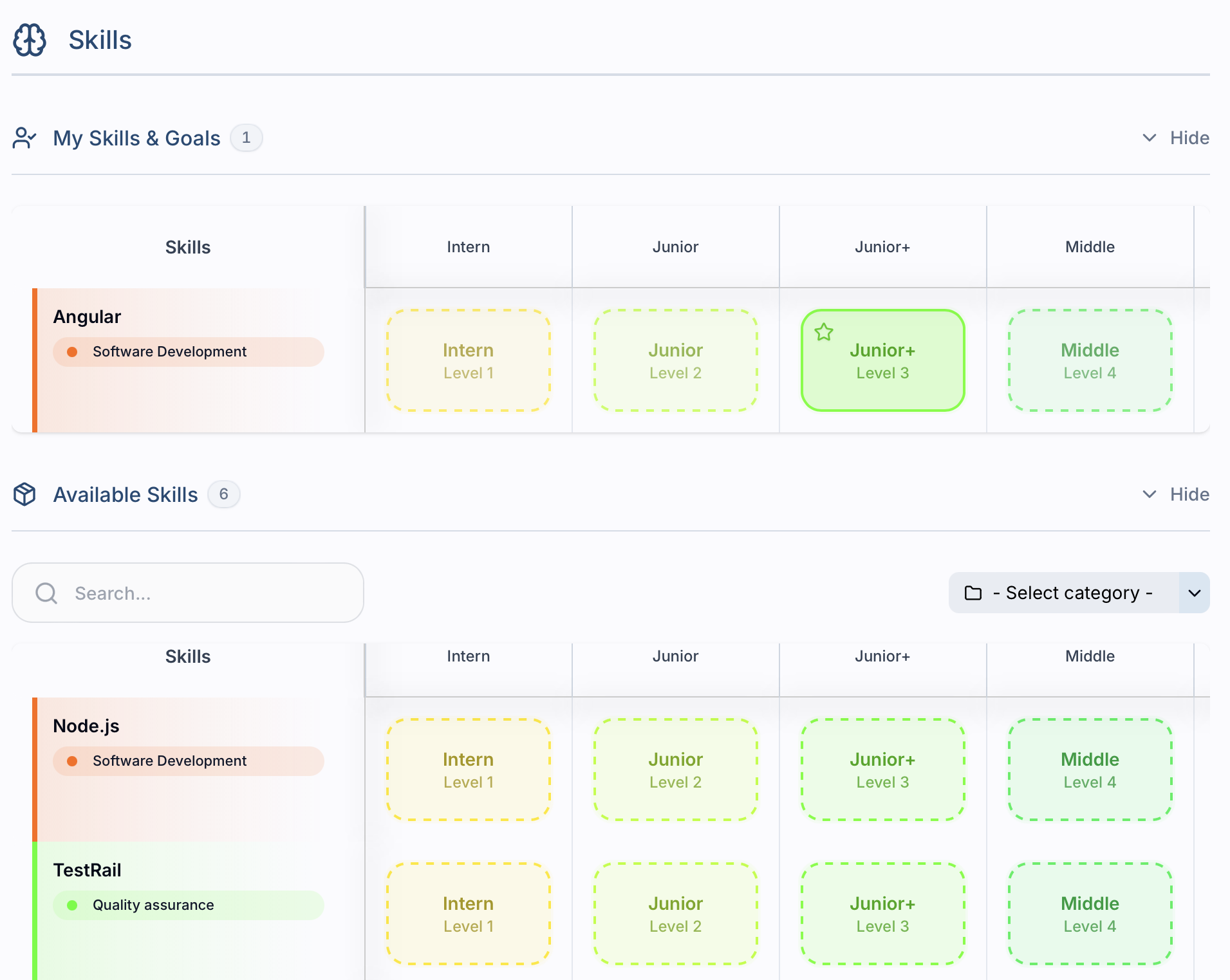This screenshot has height=980, width=1230.
Task: Click the brain icon beside the Skills heading
Action: 30,40
